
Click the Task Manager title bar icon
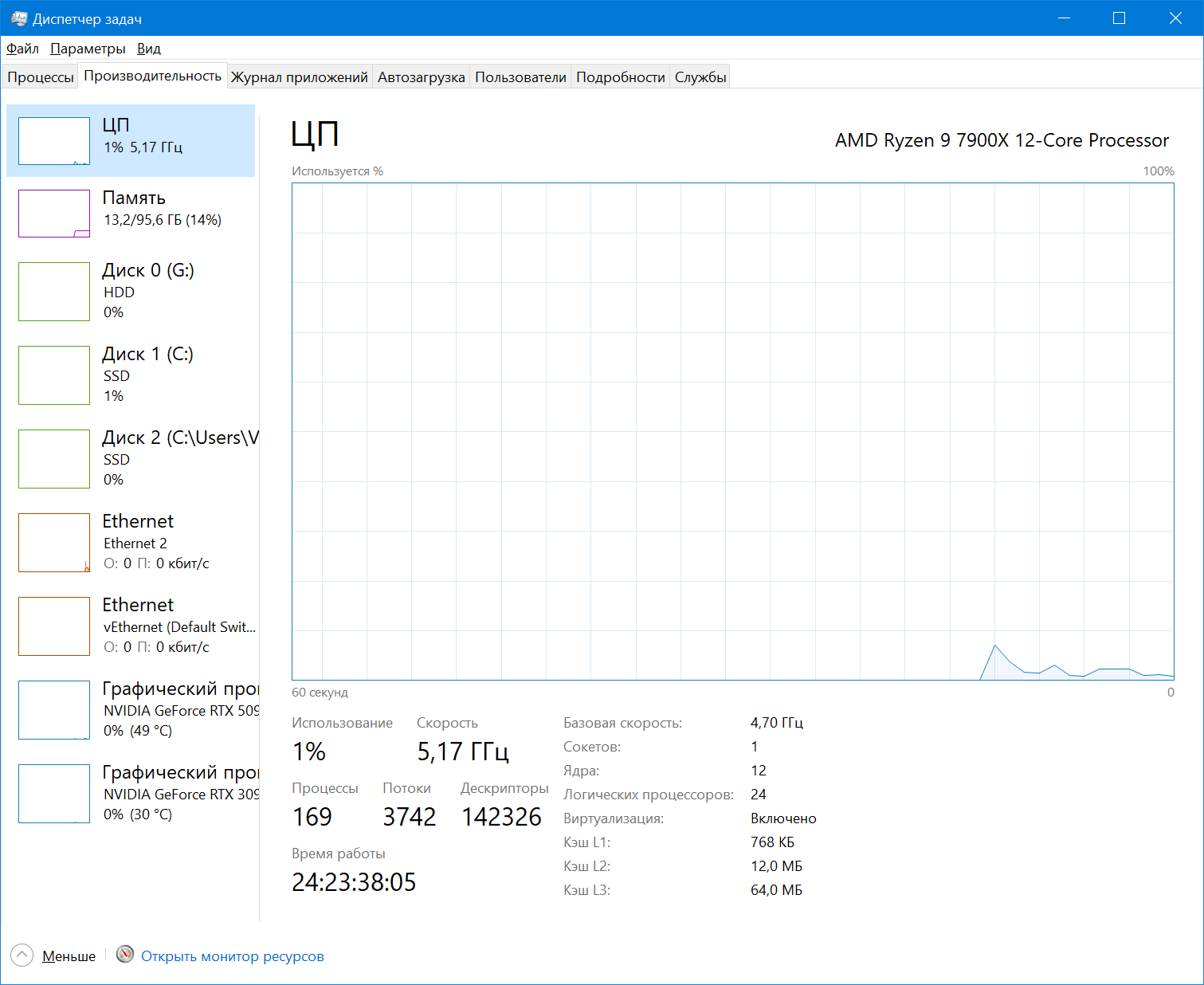(19, 18)
